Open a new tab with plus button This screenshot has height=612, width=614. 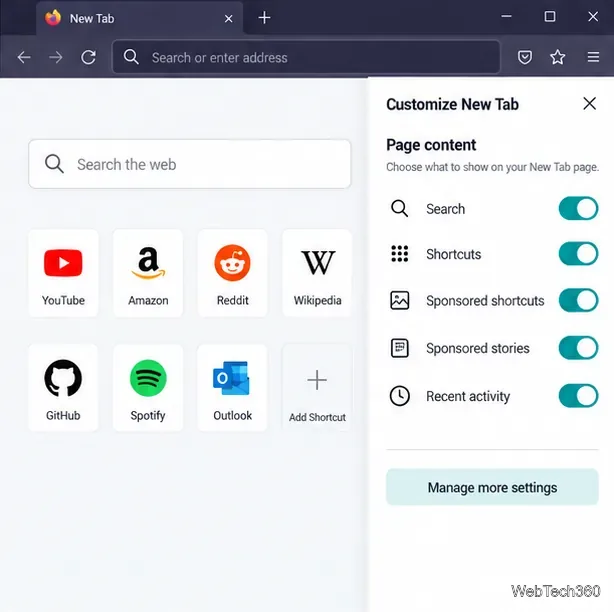coord(264,18)
